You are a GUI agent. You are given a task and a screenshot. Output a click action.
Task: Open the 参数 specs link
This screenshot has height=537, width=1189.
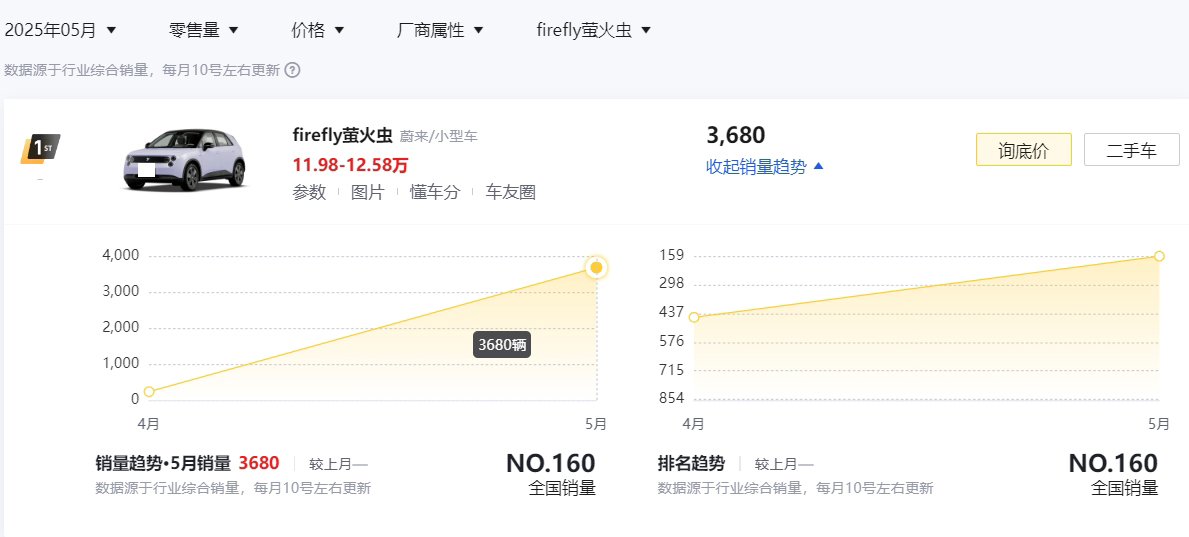coord(309,193)
